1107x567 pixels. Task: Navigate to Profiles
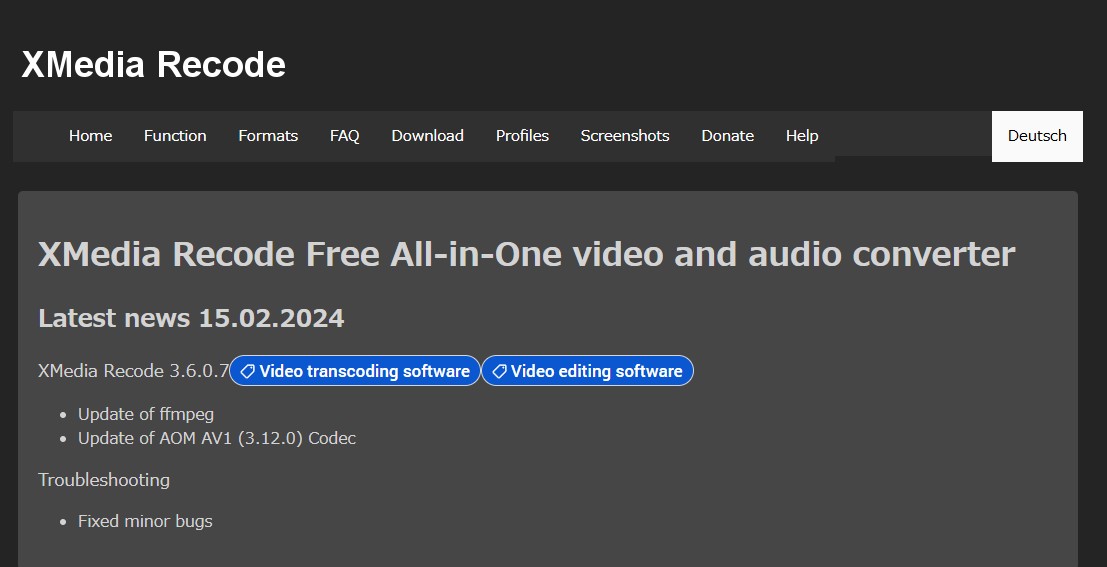click(x=522, y=136)
